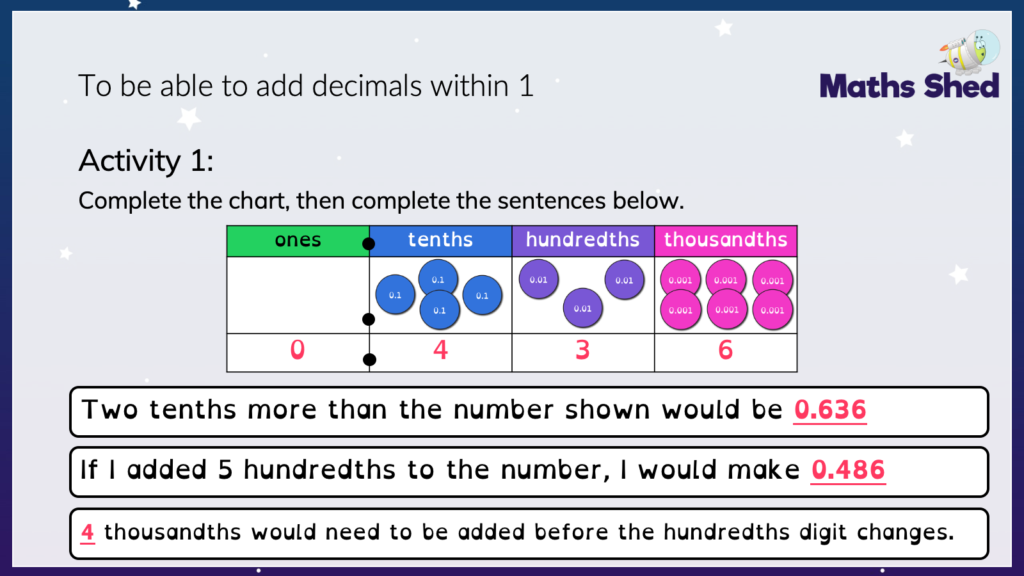Image resolution: width=1024 pixels, height=576 pixels.
Task: Click the bottom-right pink 0.001 counter
Action: coord(773,310)
